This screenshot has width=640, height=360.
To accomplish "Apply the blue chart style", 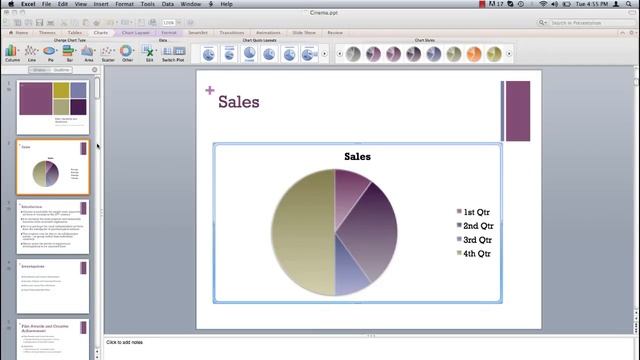I will (433, 54).
